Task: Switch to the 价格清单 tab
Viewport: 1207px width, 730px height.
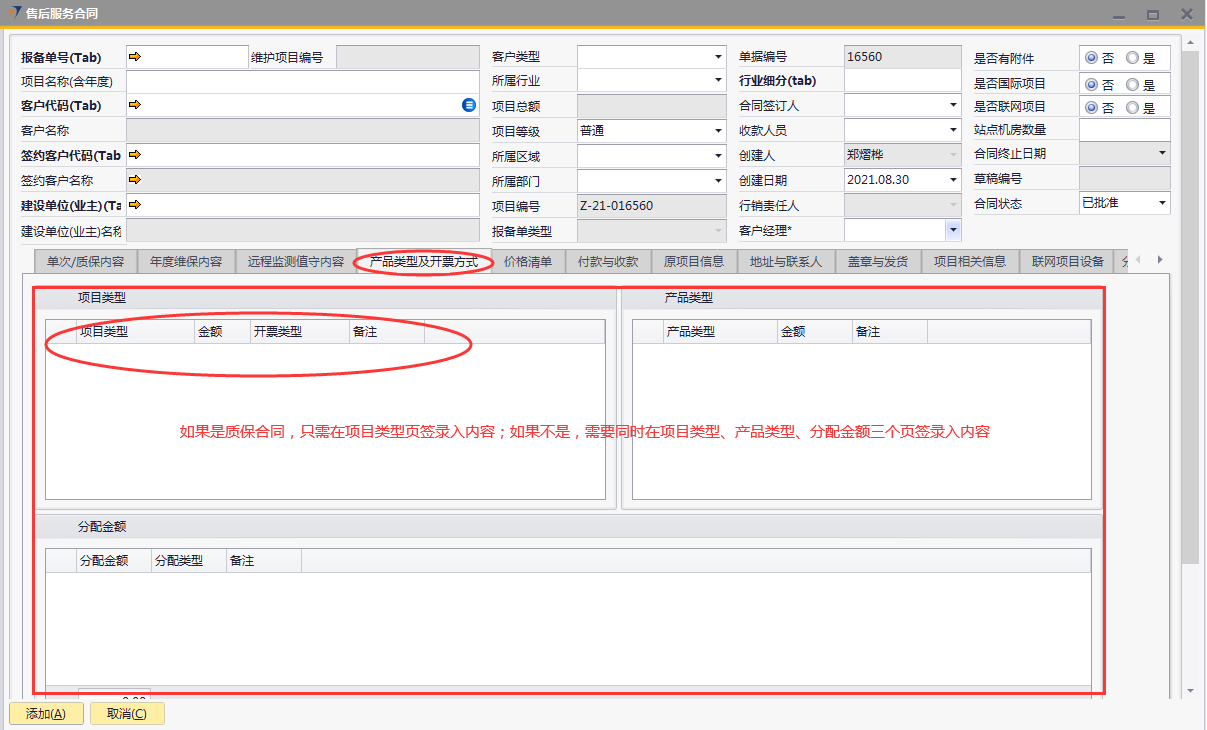Action: click(528, 262)
